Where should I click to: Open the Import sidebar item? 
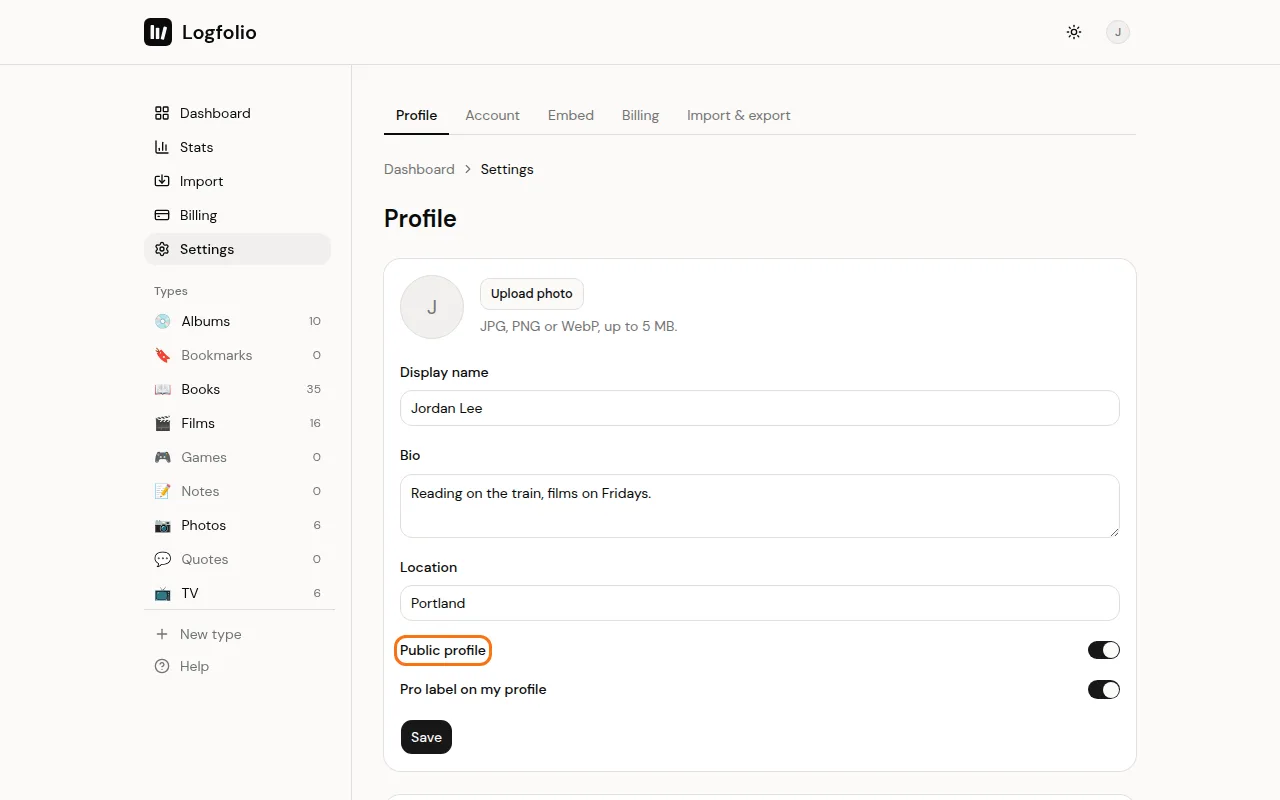(237, 181)
